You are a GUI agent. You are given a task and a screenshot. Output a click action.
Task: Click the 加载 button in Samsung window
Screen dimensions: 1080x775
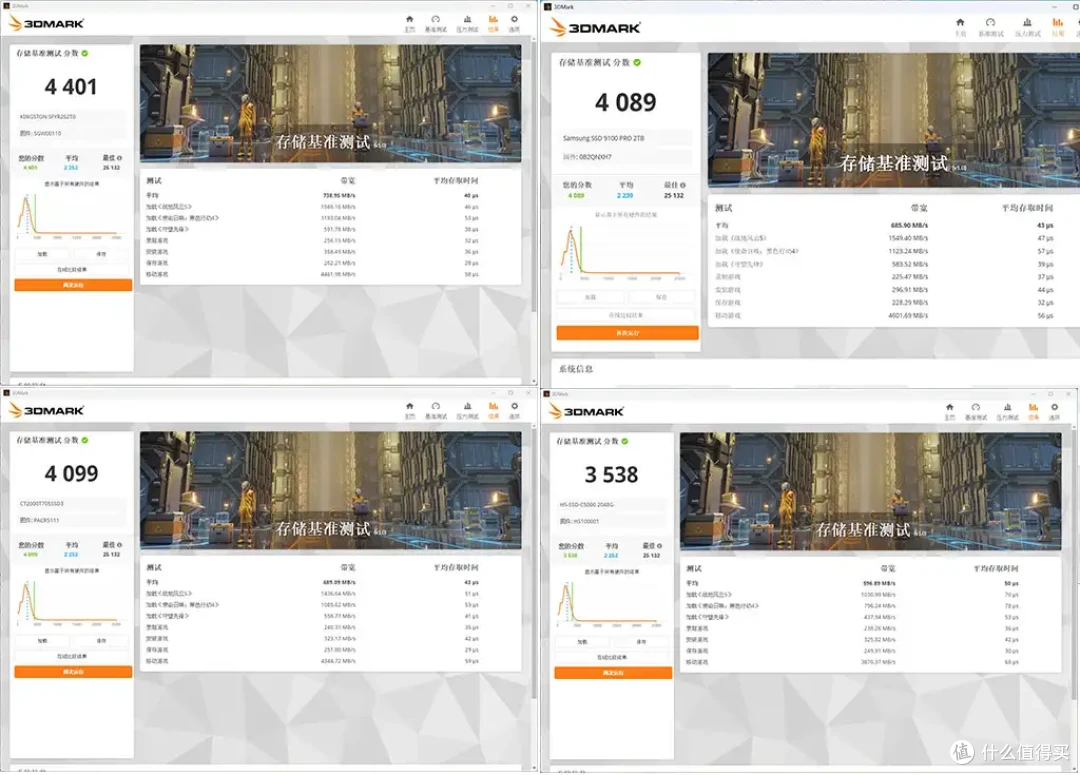(590, 298)
